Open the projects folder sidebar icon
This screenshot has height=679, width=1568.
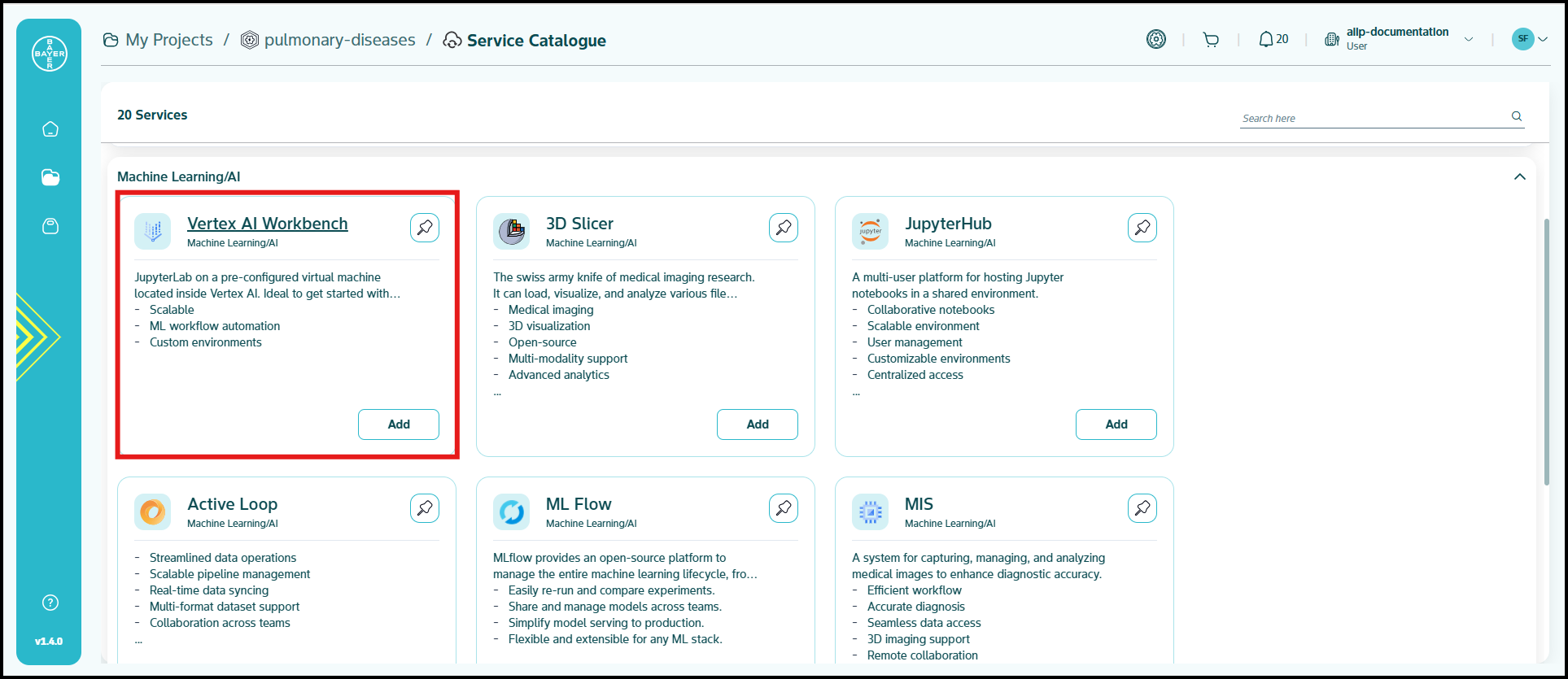50,177
